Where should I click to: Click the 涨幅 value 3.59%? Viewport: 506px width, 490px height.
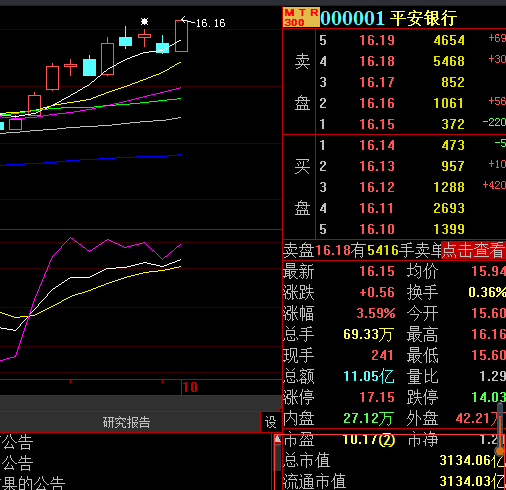pyautogui.click(x=376, y=313)
